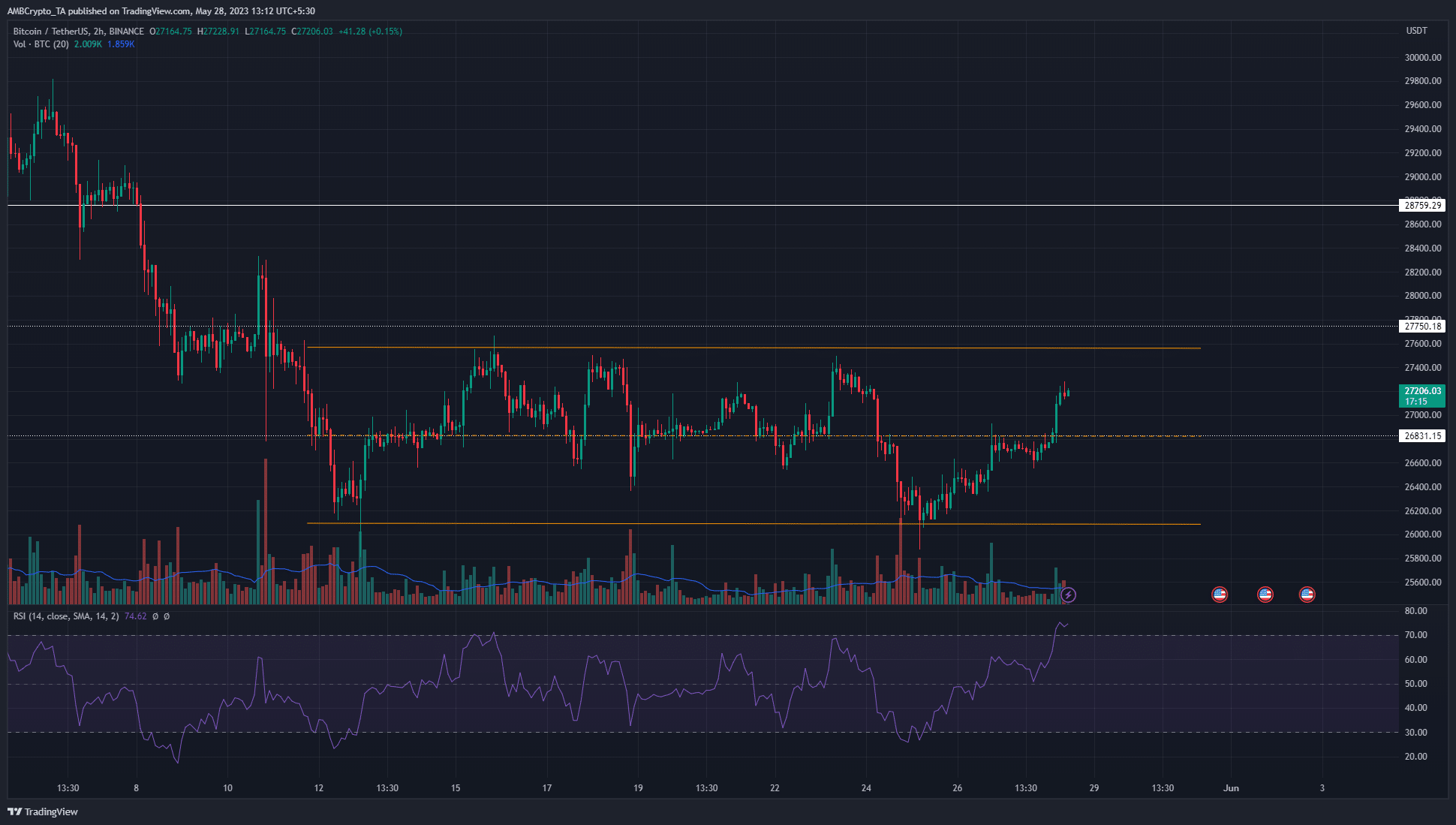This screenshot has height=825, width=1456.
Task: Click the RSI (14, close, SMA) indicator legend
Action: 66,616
